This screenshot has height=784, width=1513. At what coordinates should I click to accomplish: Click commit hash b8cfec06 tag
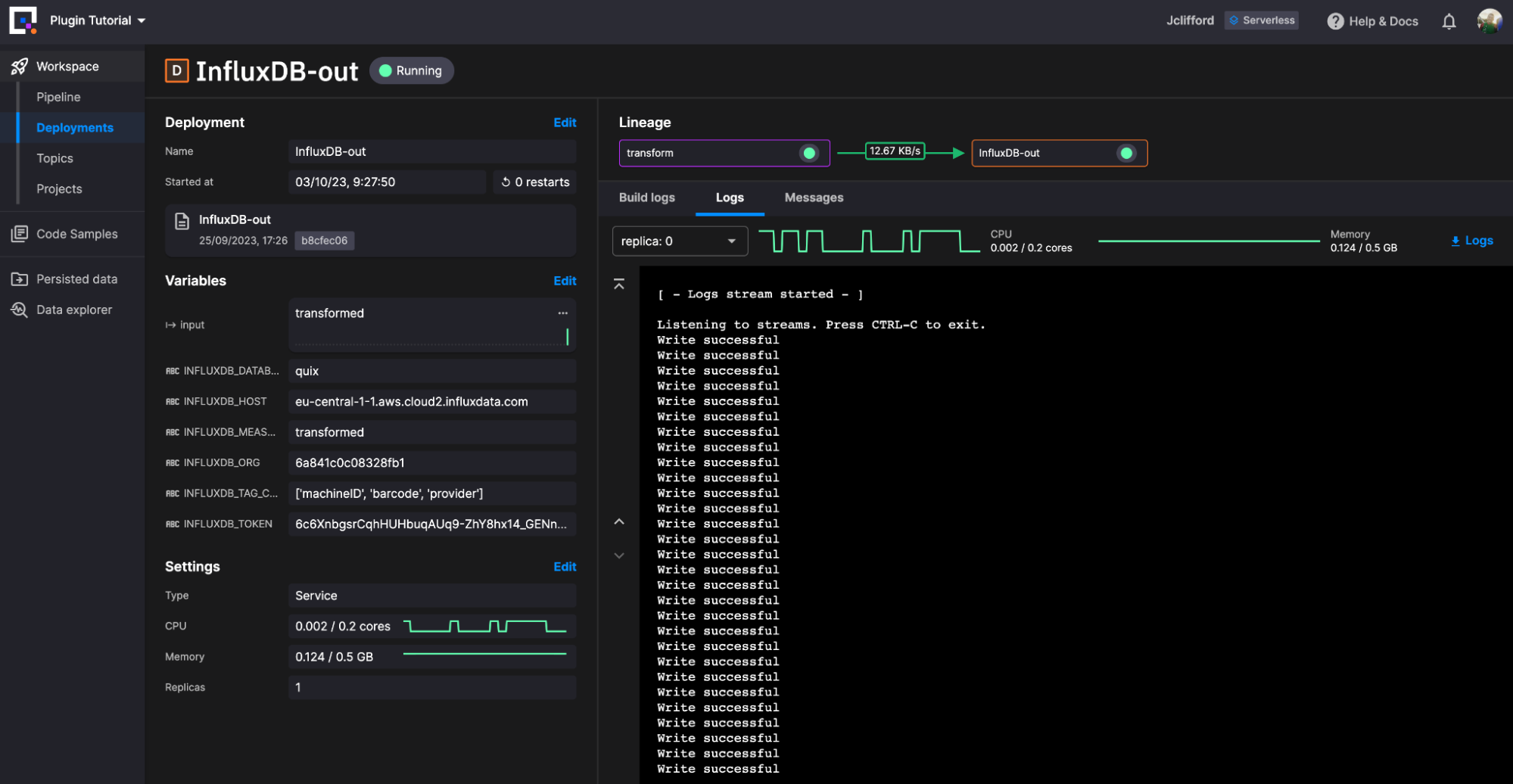pos(324,241)
